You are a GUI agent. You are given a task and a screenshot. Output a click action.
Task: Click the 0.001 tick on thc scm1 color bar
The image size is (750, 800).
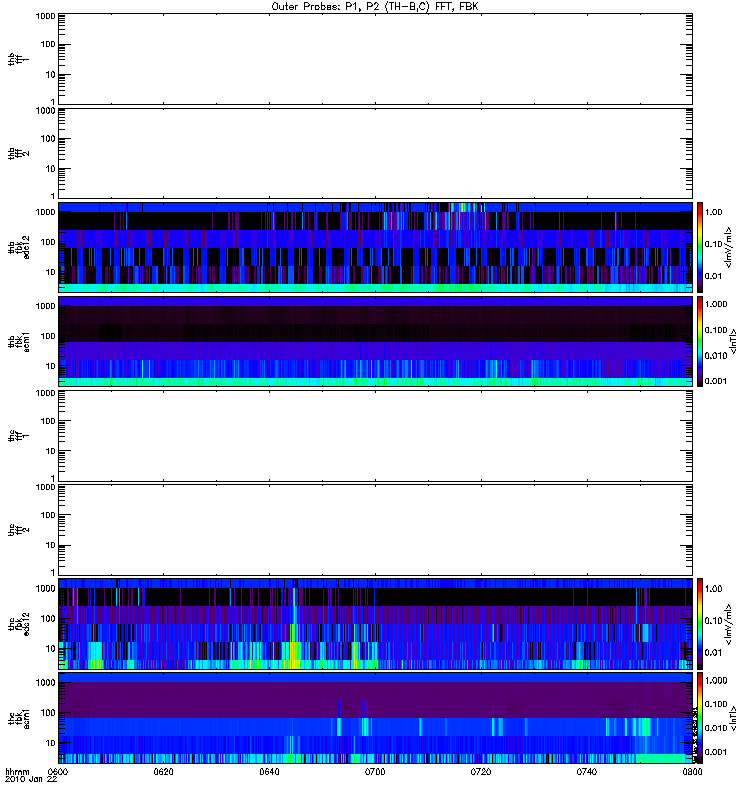716,752
